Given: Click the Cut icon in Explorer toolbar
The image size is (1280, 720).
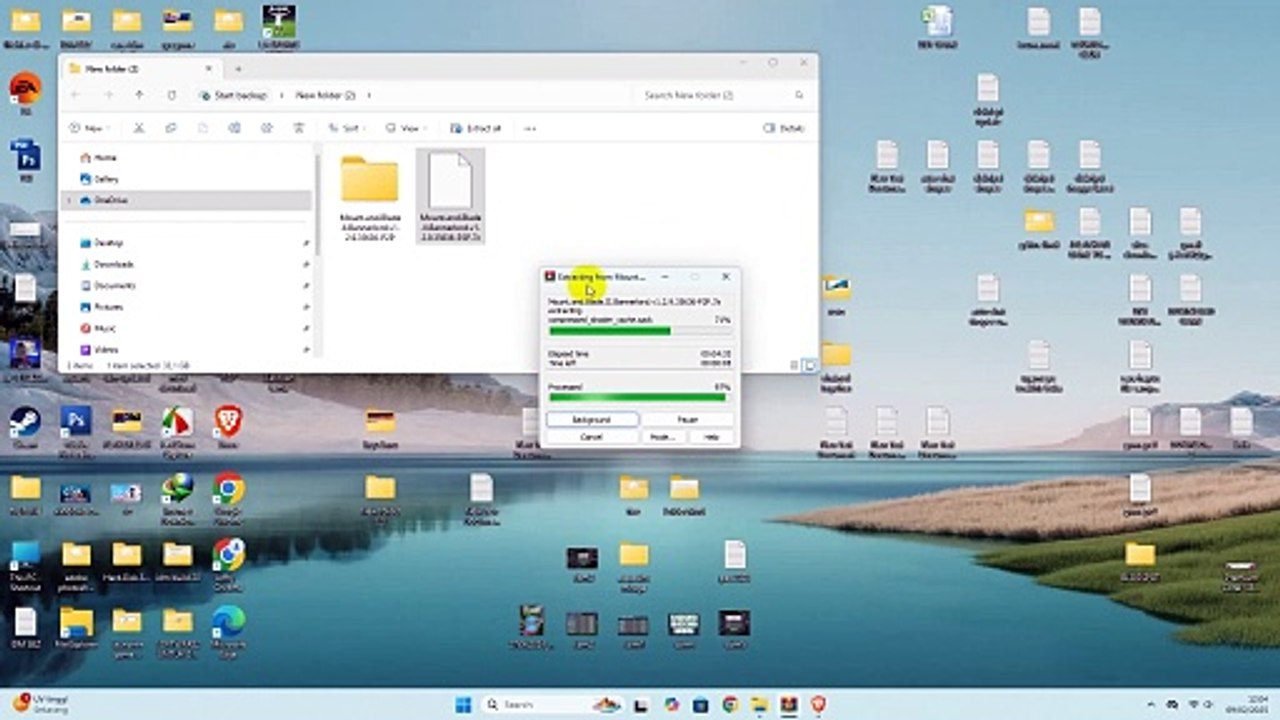Looking at the screenshot, I should [x=139, y=128].
